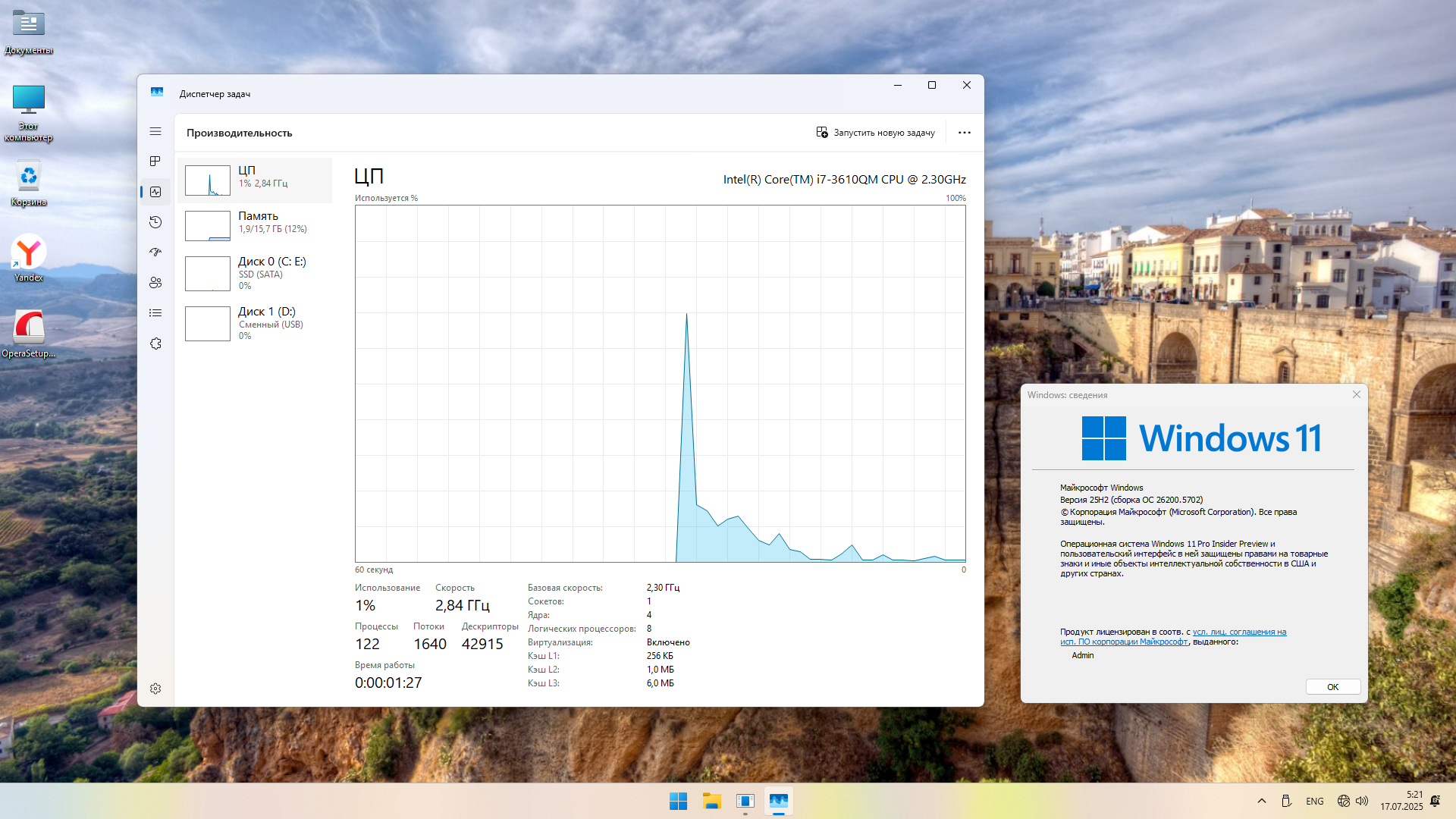Select the Память performance tab
The image size is (1456, 819).
(x=255, y=225)
